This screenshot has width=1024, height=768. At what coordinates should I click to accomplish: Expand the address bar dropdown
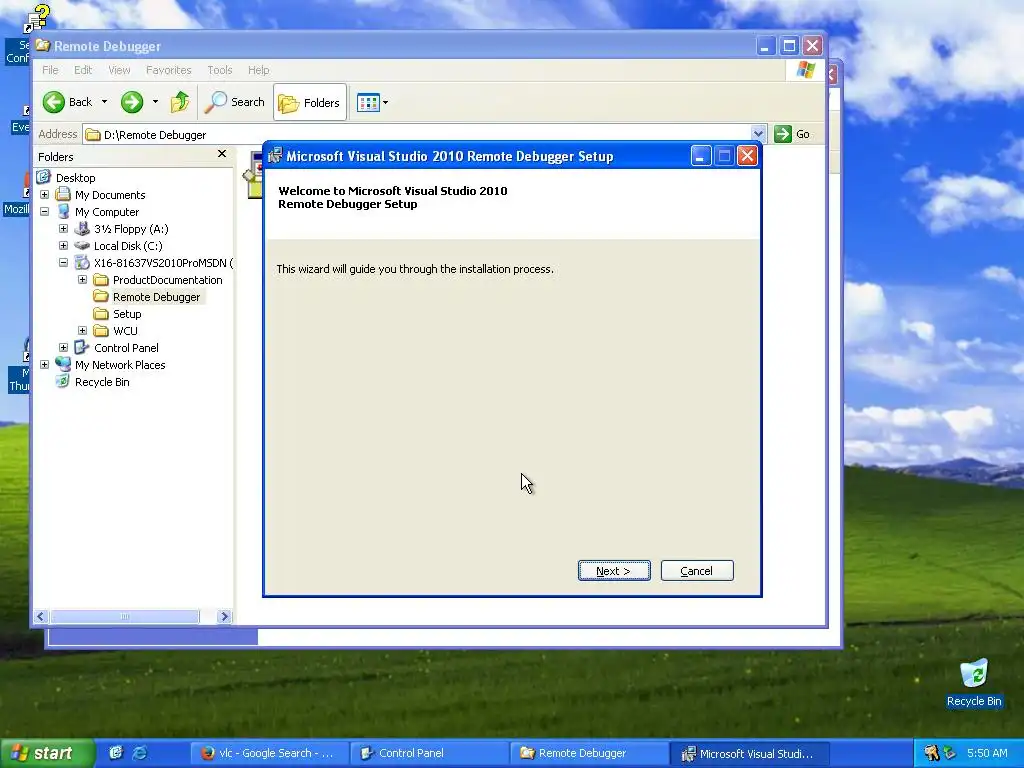[758, 134]
